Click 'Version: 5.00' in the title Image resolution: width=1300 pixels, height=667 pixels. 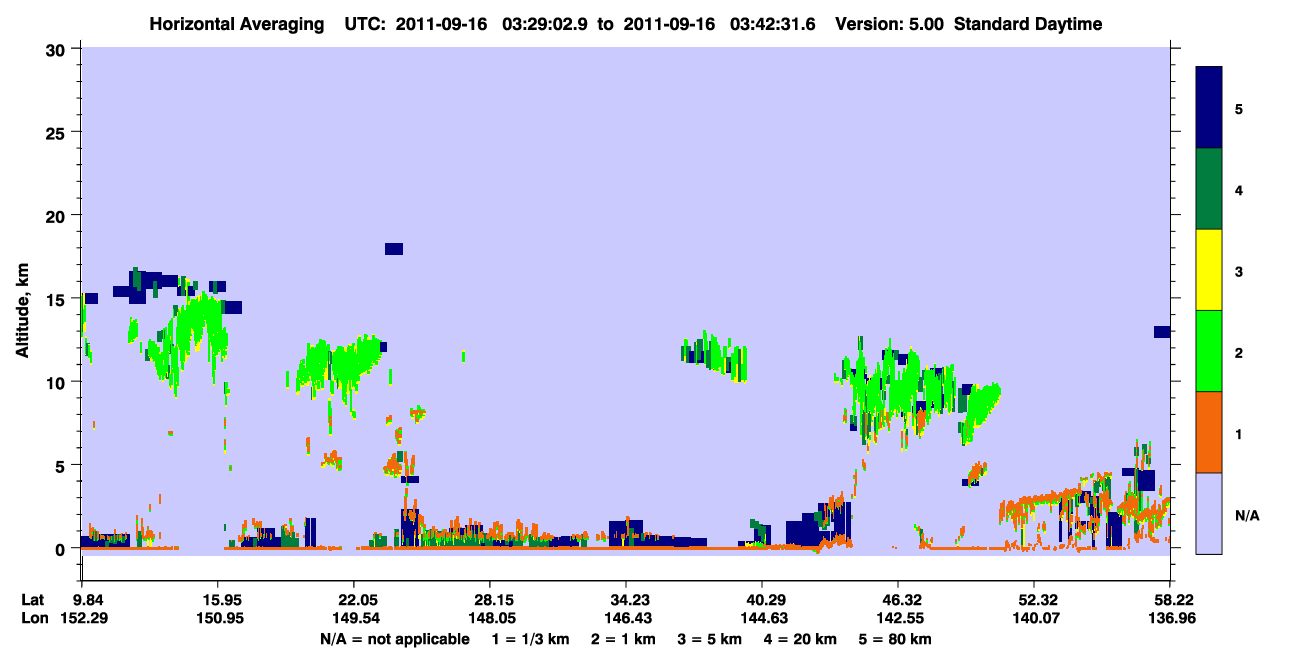[889, 24]
